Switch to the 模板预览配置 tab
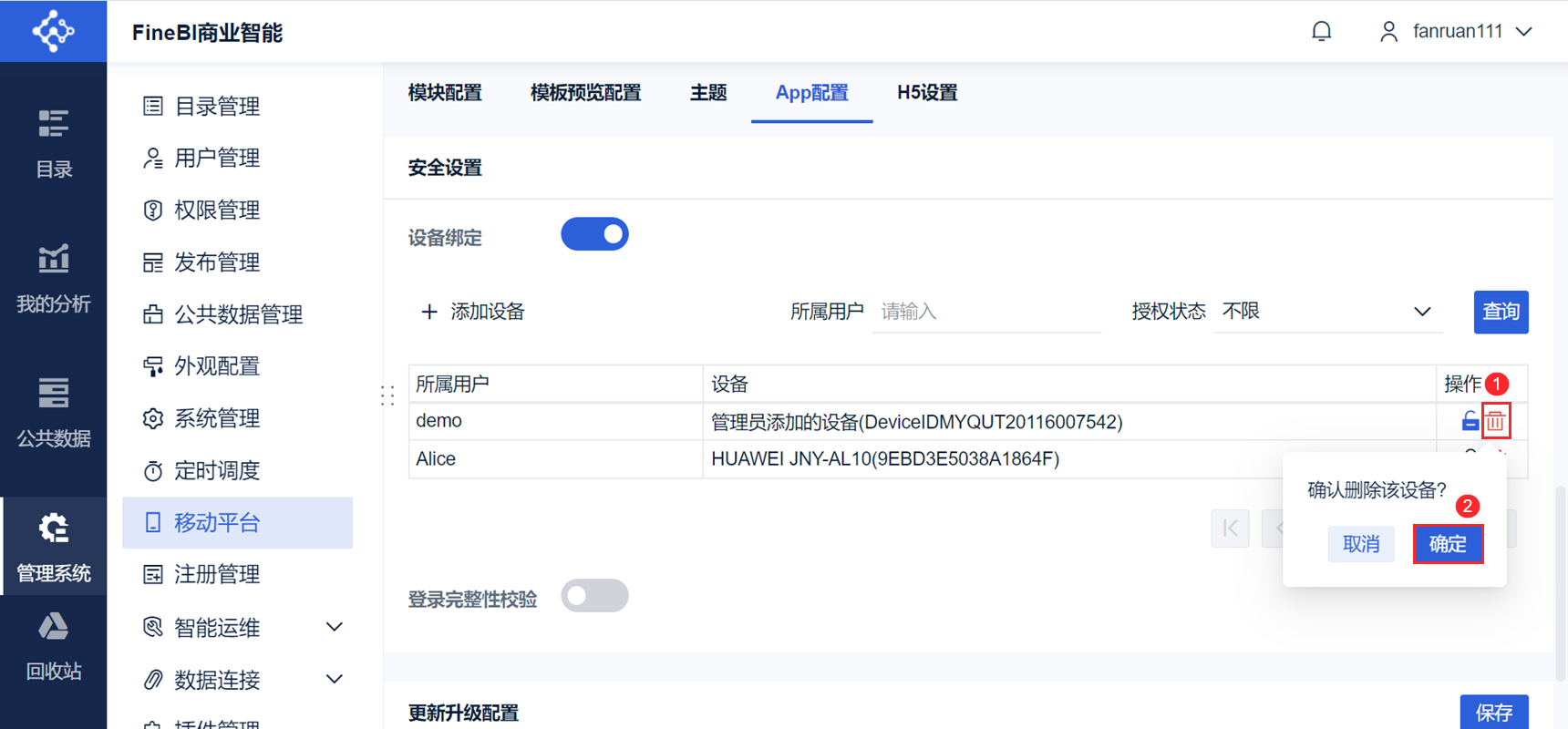 click(x=585, y=93)
